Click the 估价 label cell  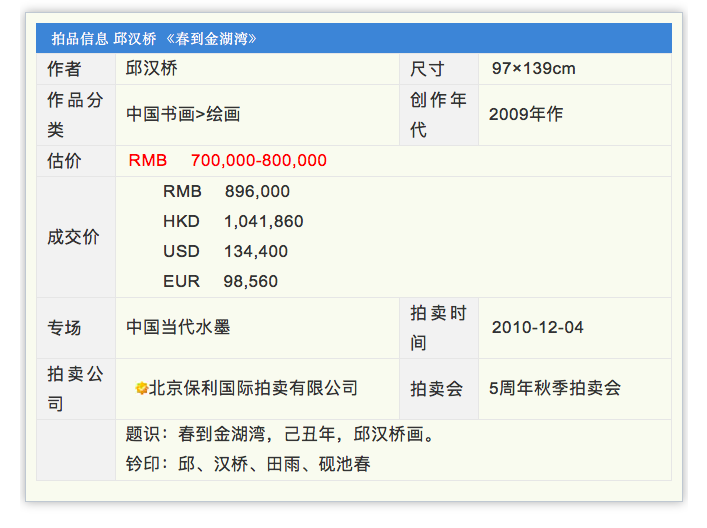[76, 161]
